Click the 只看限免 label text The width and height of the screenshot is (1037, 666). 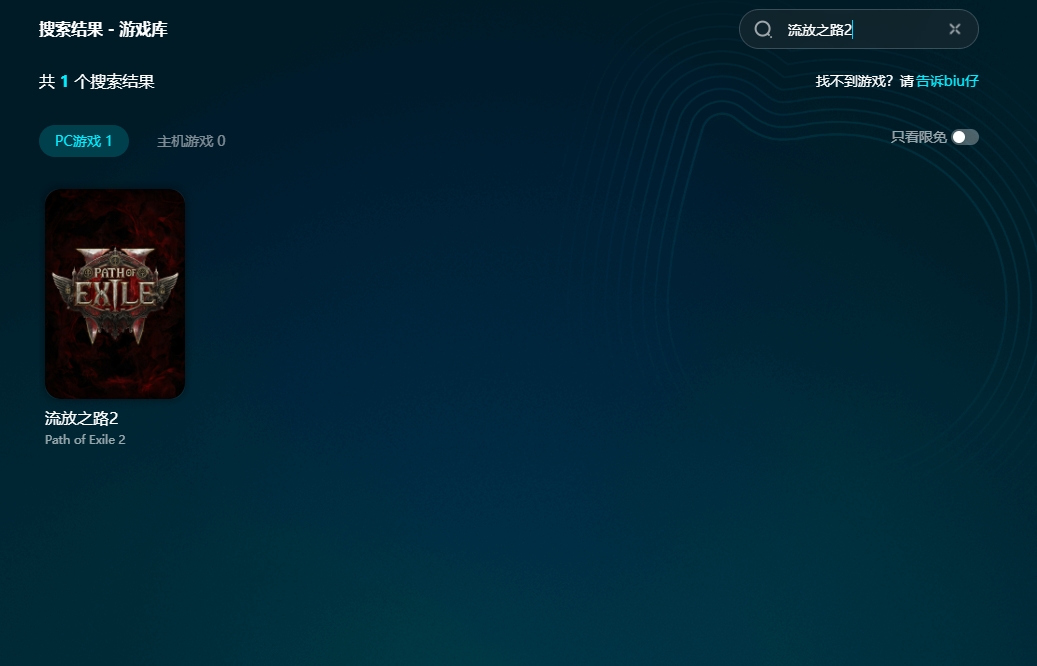(x=918, y=137)
